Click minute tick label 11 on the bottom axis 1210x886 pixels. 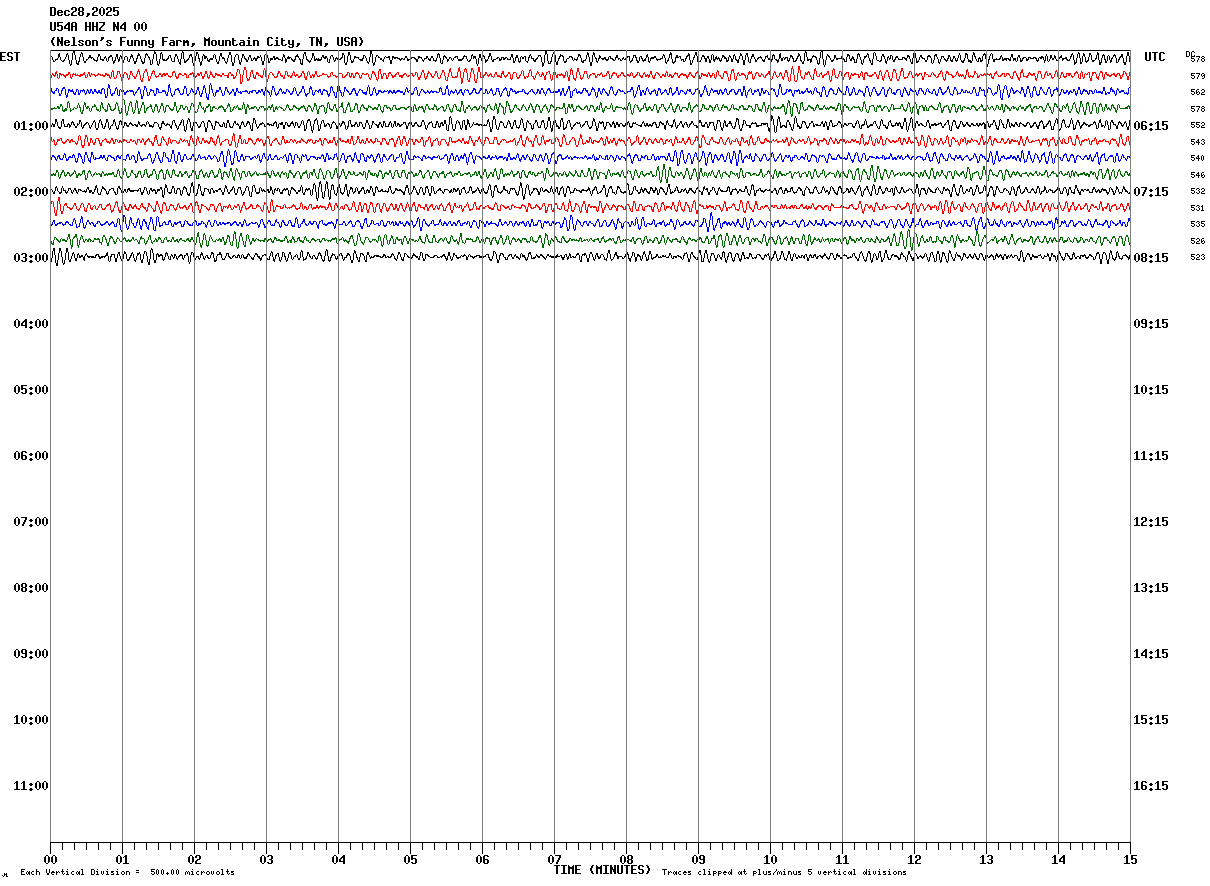(x=842, y=860)
